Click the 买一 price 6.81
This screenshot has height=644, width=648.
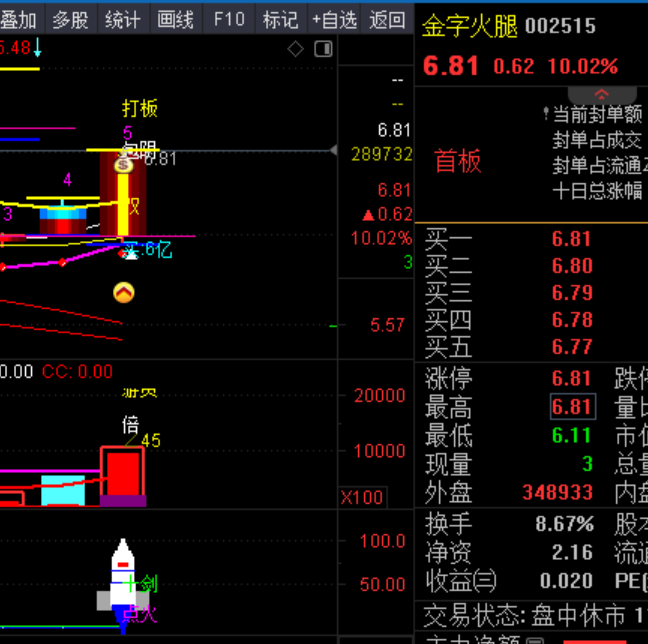pyautogui.click(x=571, y=239)
